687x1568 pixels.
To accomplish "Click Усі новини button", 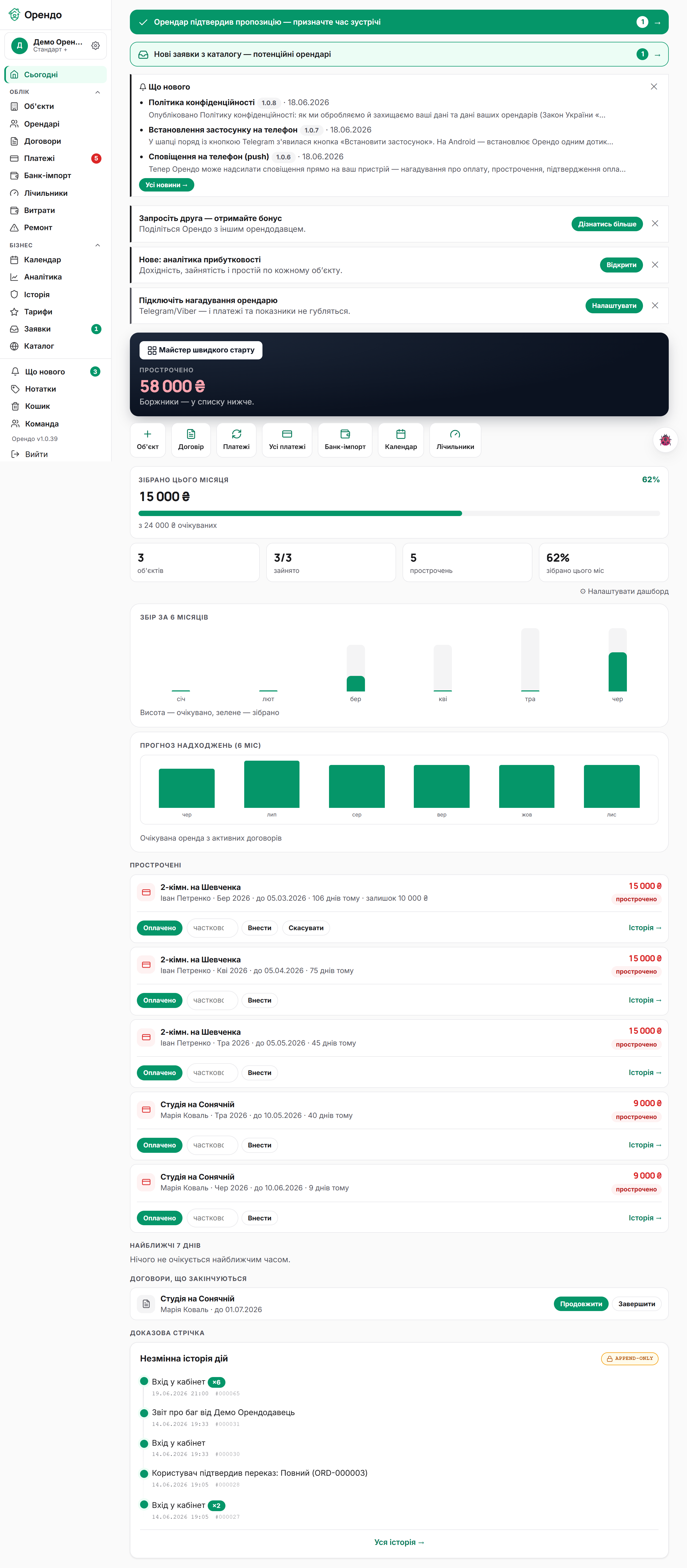I will click(166, 185).
